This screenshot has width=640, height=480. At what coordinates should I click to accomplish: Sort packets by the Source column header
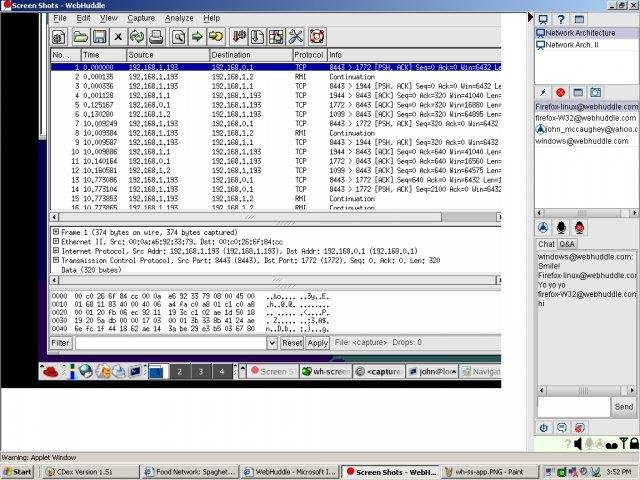168,55
